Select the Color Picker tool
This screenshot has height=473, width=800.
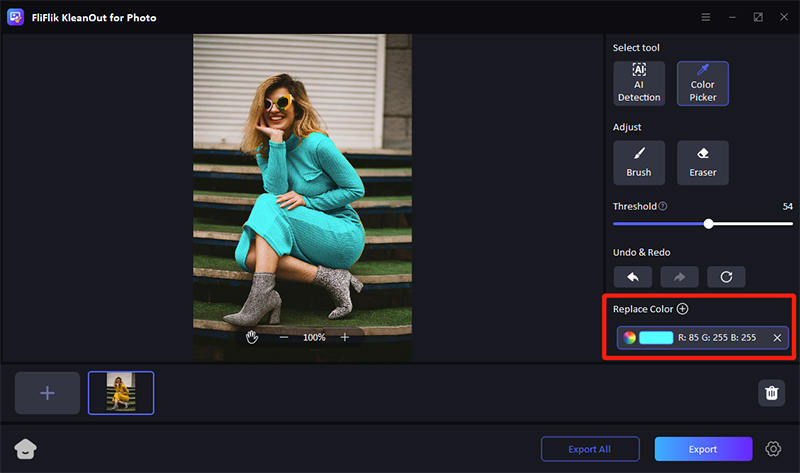(x=702, y=84)
